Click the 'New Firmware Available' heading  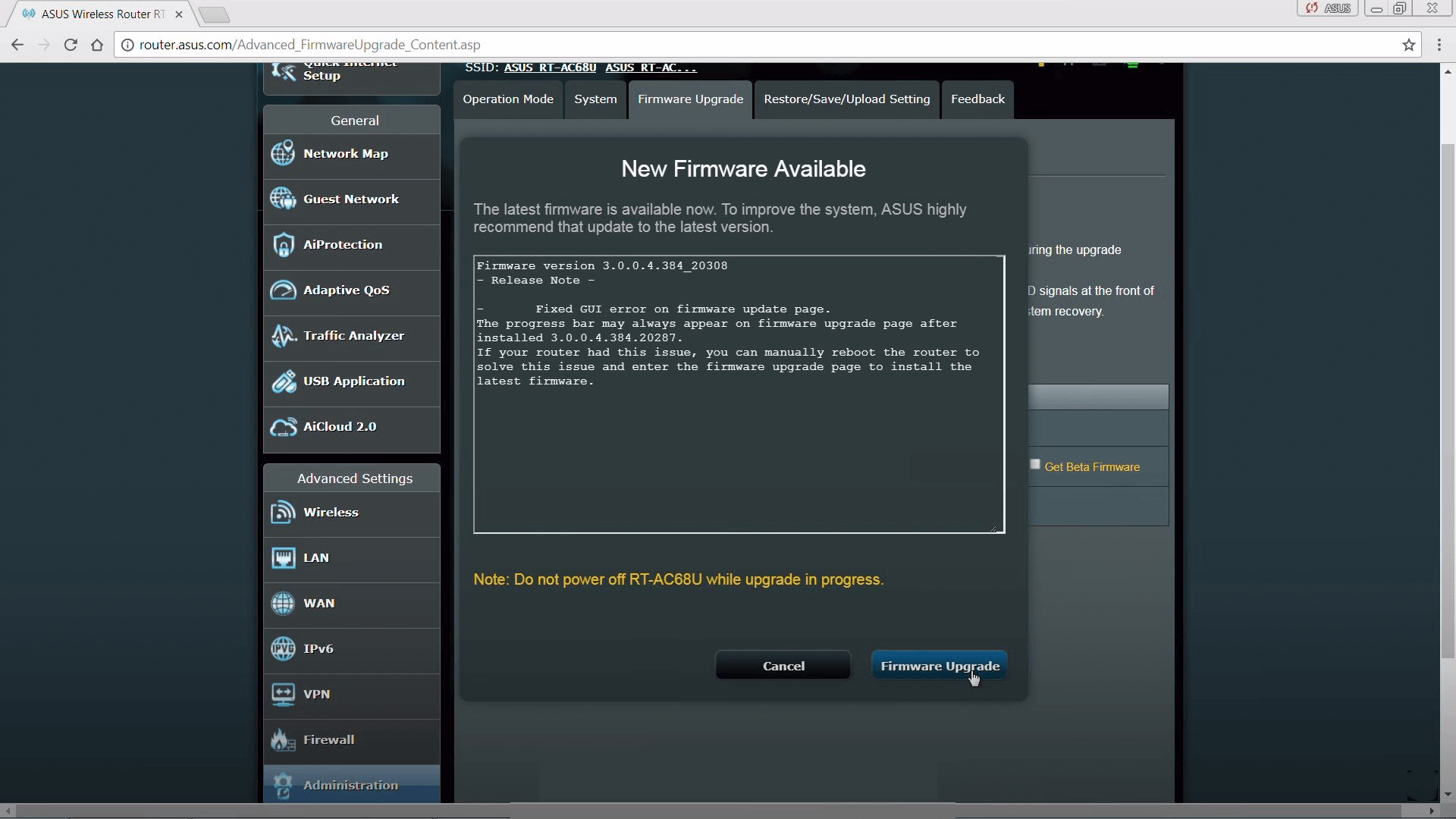tap(743, 168)
